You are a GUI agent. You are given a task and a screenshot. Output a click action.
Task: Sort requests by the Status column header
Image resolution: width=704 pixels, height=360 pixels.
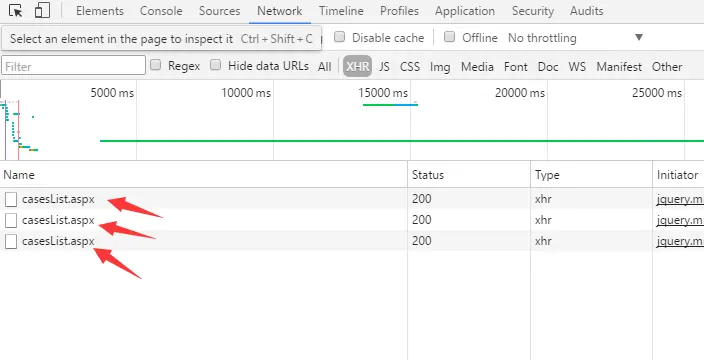(469, 175)
